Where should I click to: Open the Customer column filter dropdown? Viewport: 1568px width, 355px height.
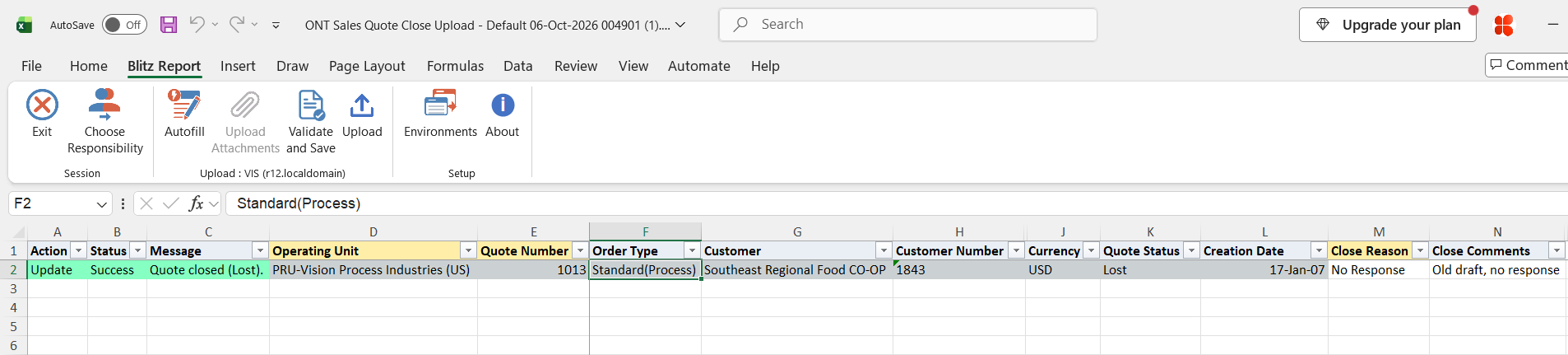pos(884,250)
